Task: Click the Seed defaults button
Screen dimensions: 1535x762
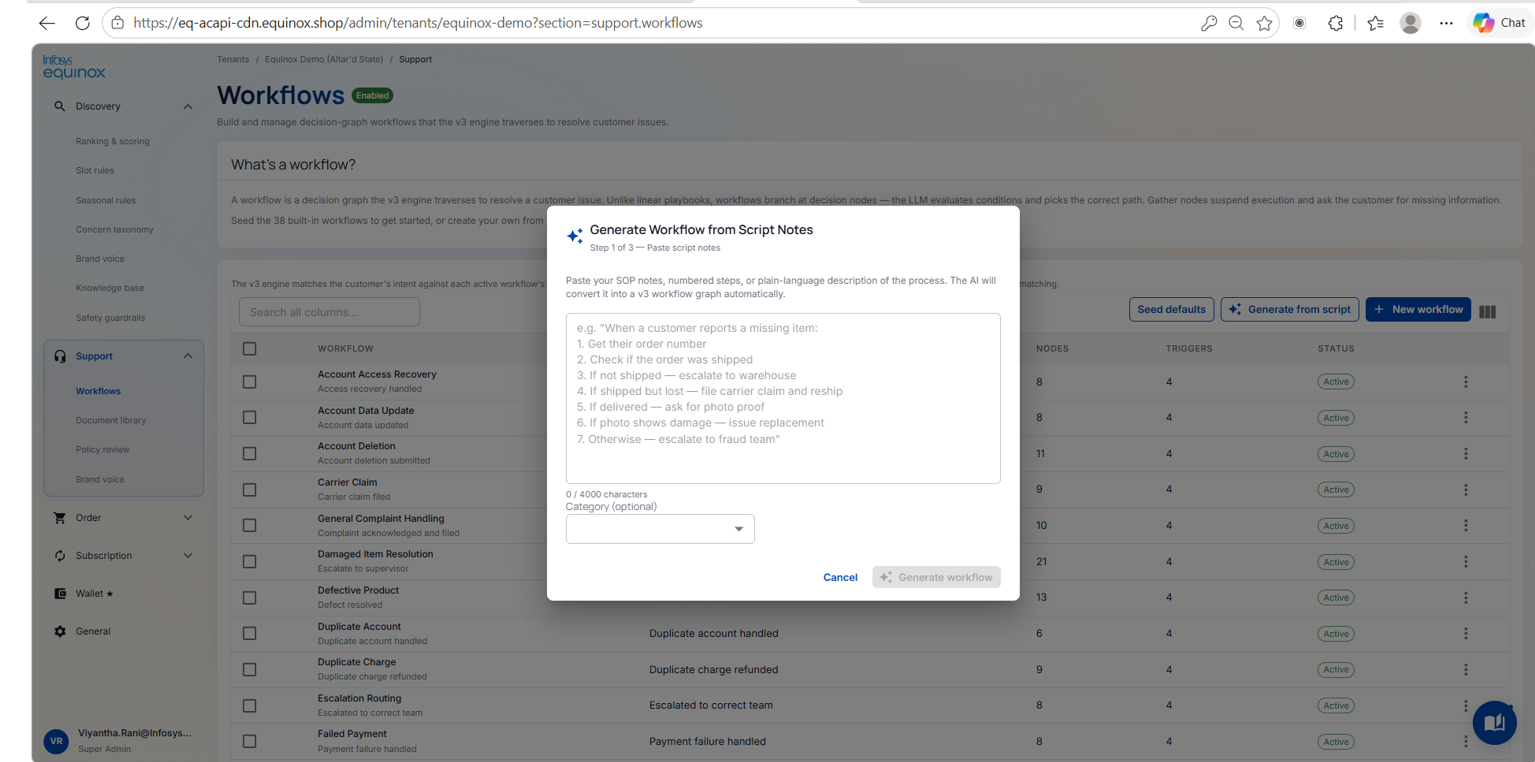Action: [1171, 309]
